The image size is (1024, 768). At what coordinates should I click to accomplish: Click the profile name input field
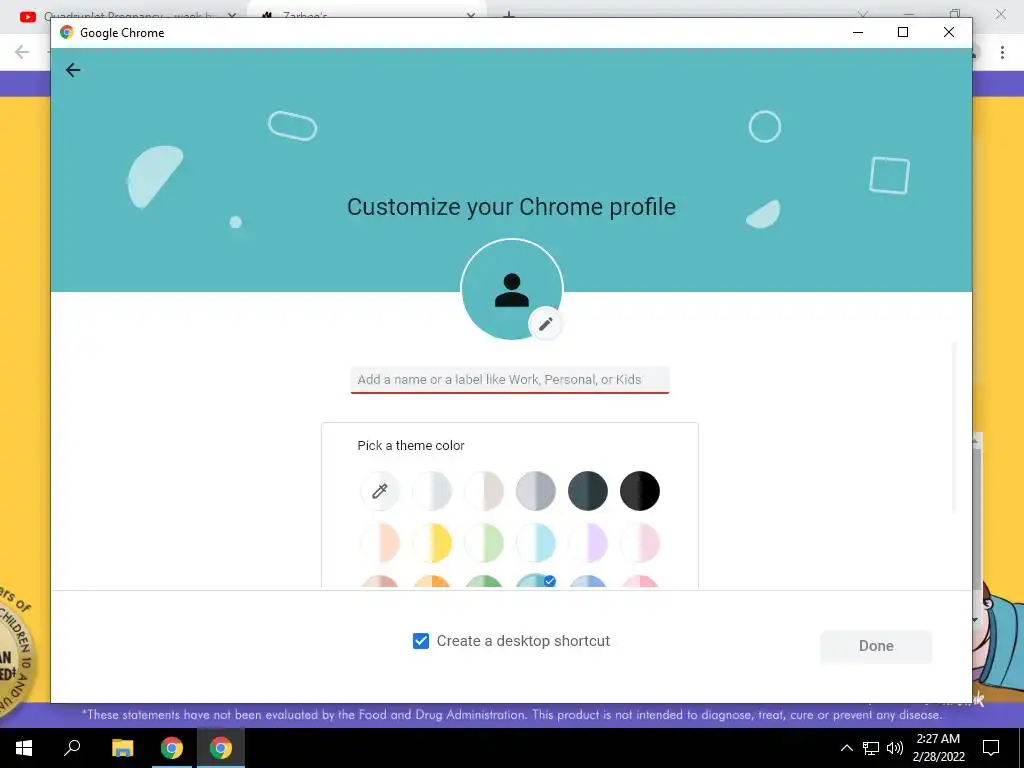click(510, 380)
